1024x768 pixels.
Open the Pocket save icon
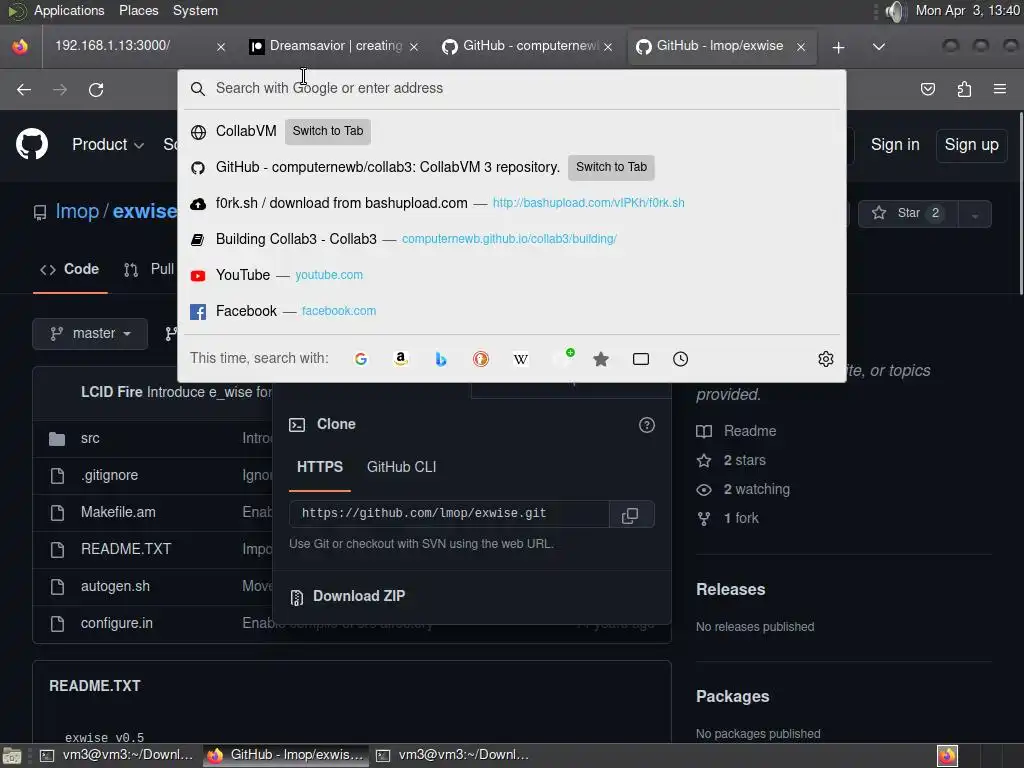927,89
